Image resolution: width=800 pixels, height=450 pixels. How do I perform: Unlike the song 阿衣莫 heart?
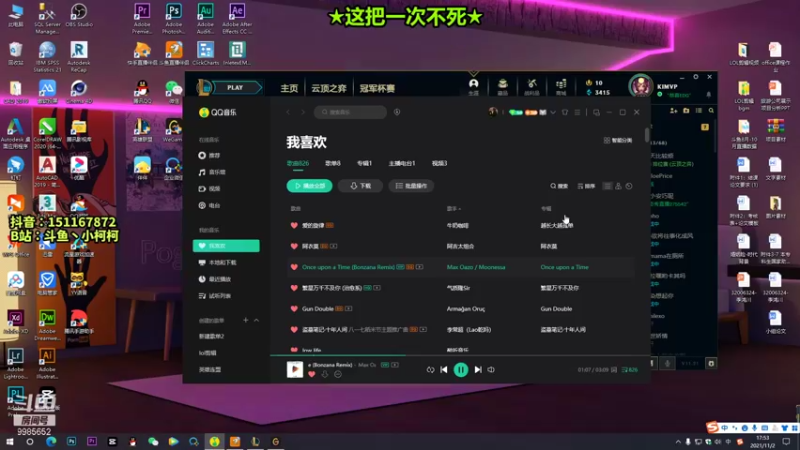pyautogui.click(x=294, y=246)
